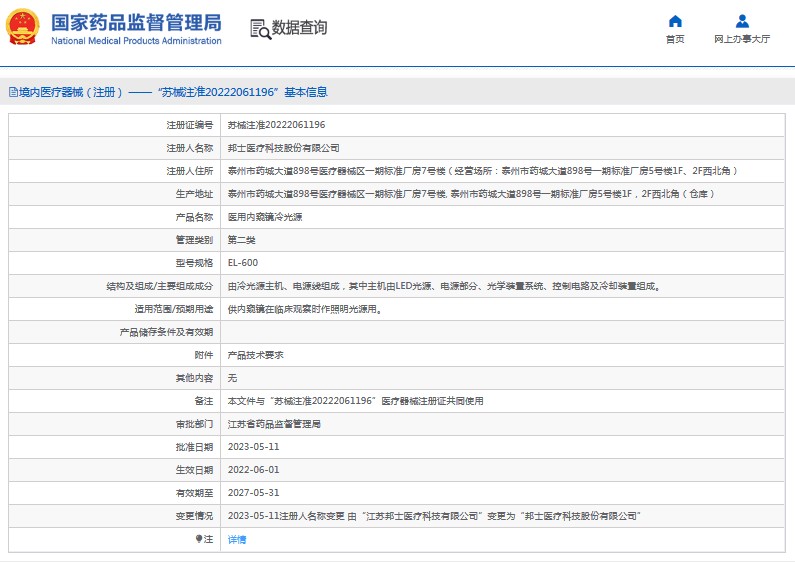Viewport: 795px width, 562px height.
Task: Click the 型号规格 row label
Action: pos(194,263)
